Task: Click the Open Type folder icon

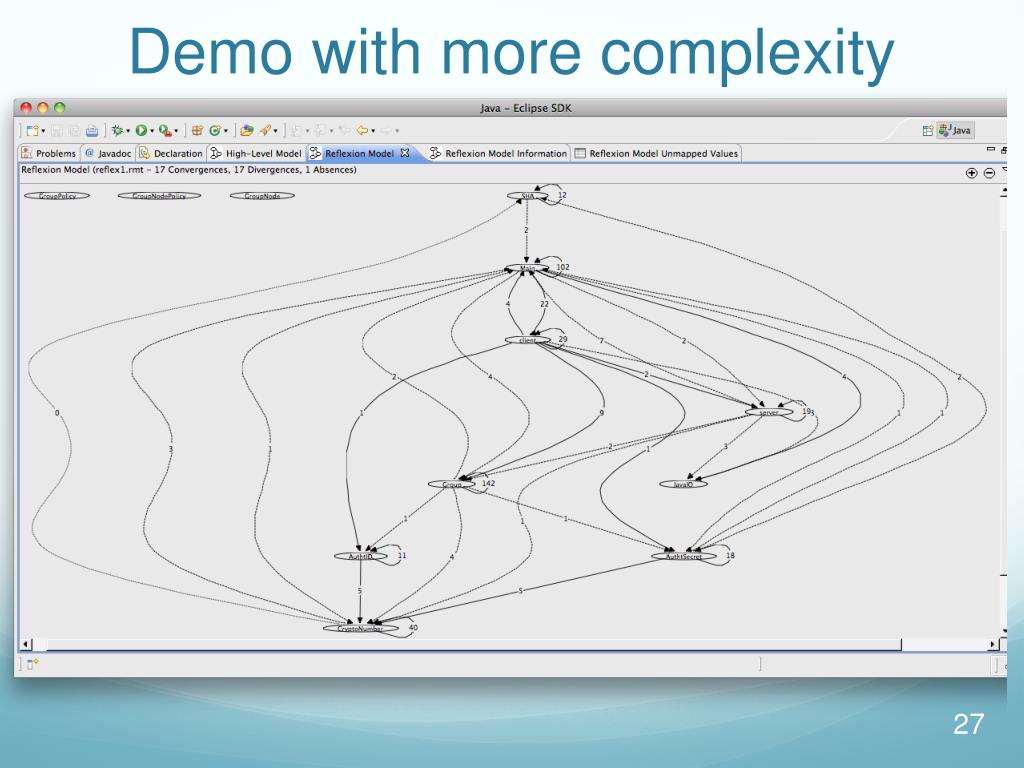Action: coord(246,131)
